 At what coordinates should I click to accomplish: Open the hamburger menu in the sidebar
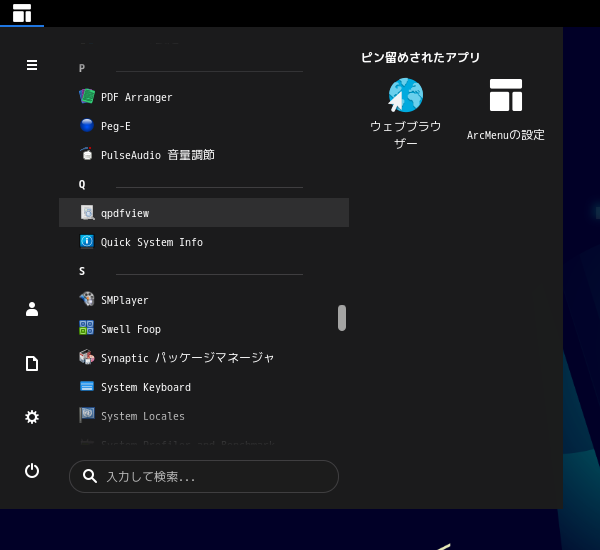click(x=32, y=65)
